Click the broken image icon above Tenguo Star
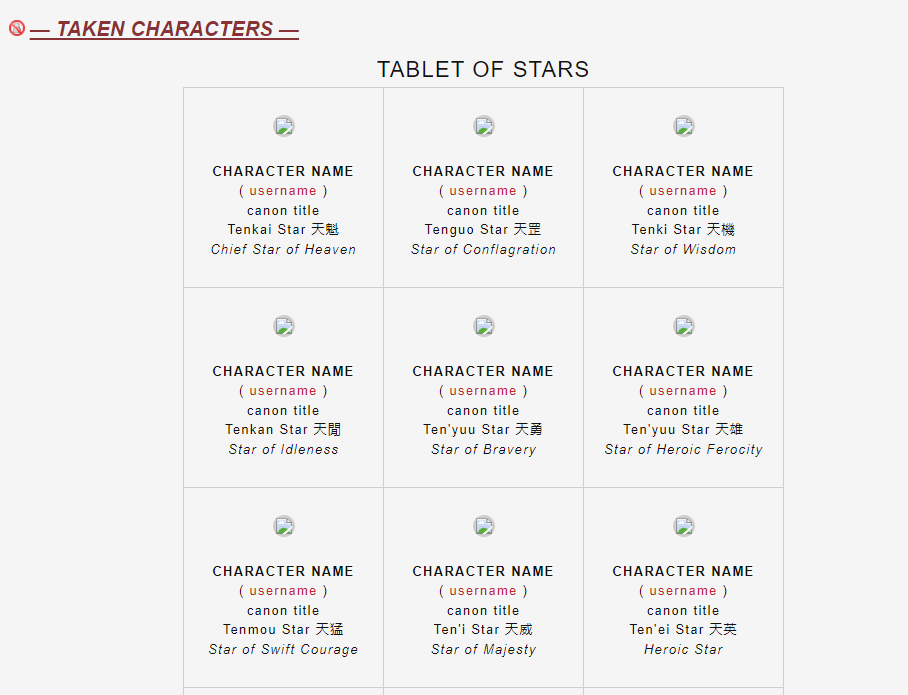The width and height of the screenshot is (908, 695). [x=484, y=126]
